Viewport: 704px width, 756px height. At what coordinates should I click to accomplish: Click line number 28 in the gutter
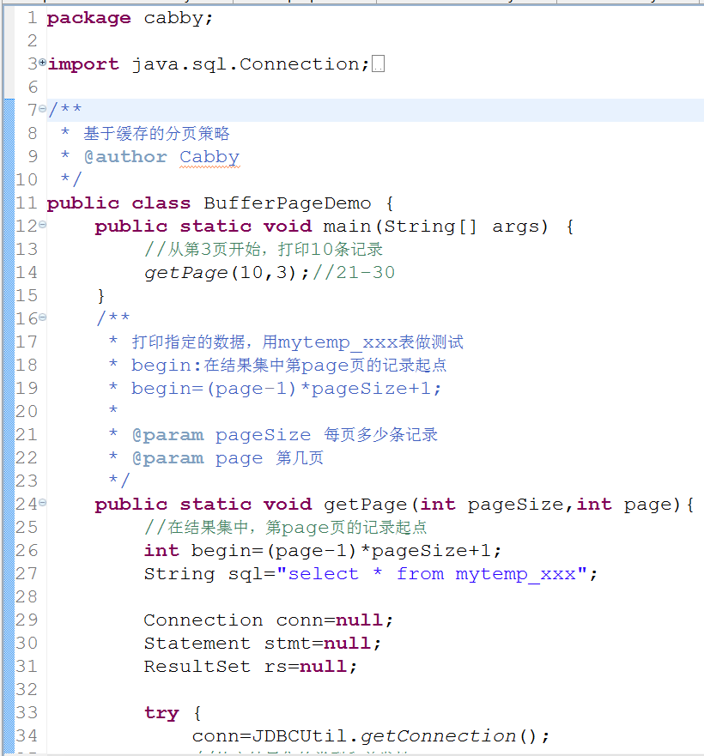(26, 597)
